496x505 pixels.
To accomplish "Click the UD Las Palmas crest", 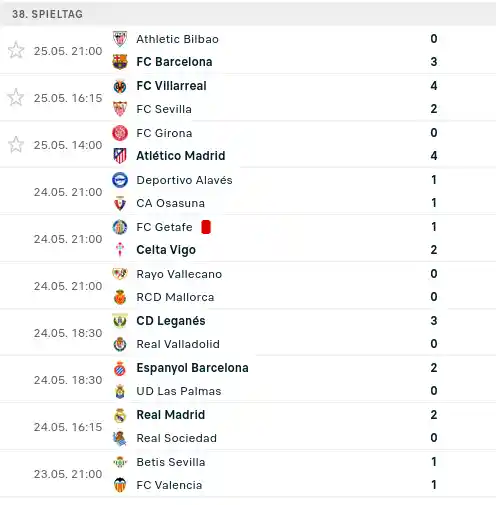I will click(120, 391).
